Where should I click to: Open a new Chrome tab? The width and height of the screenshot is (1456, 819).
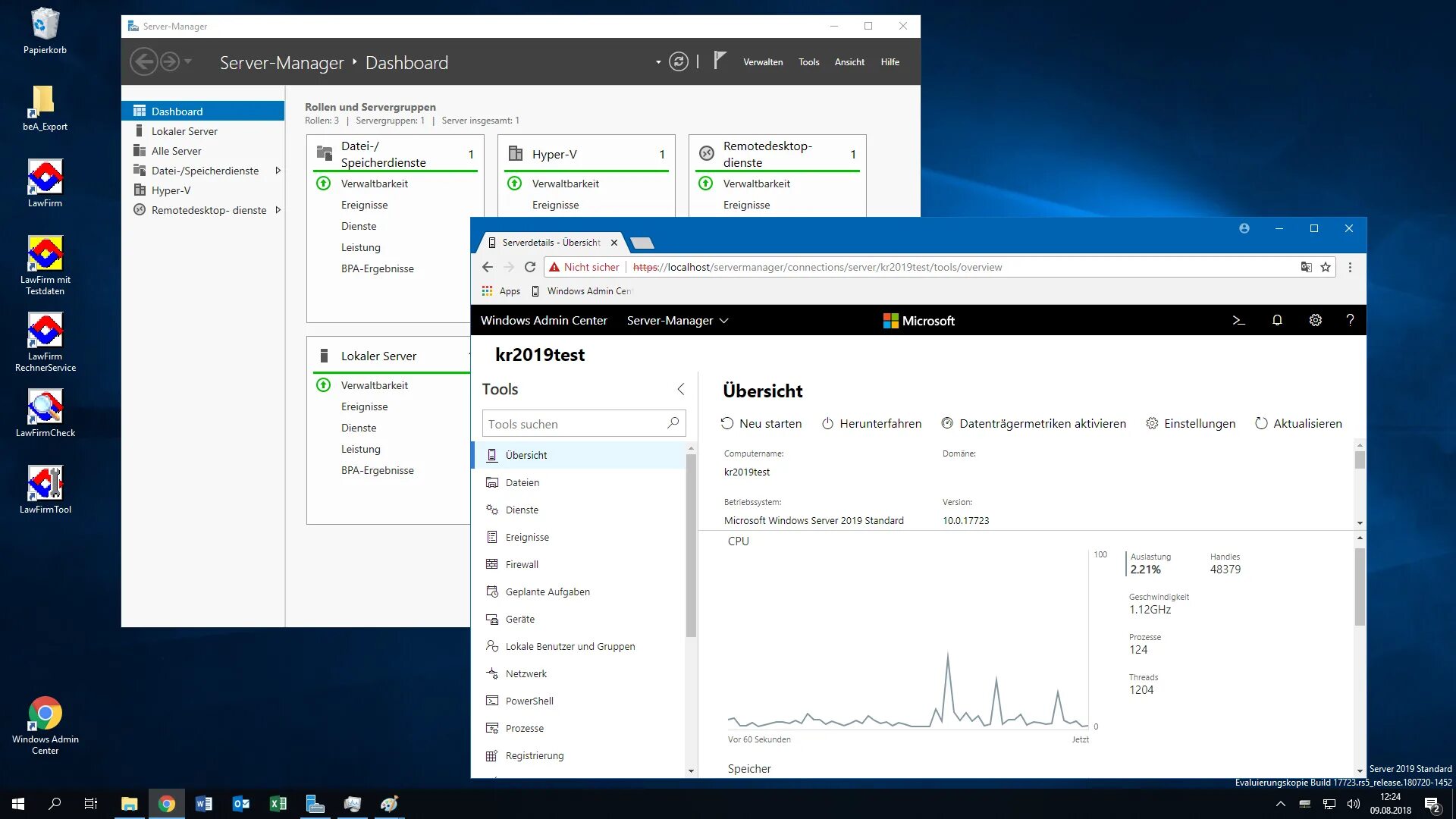642,243
